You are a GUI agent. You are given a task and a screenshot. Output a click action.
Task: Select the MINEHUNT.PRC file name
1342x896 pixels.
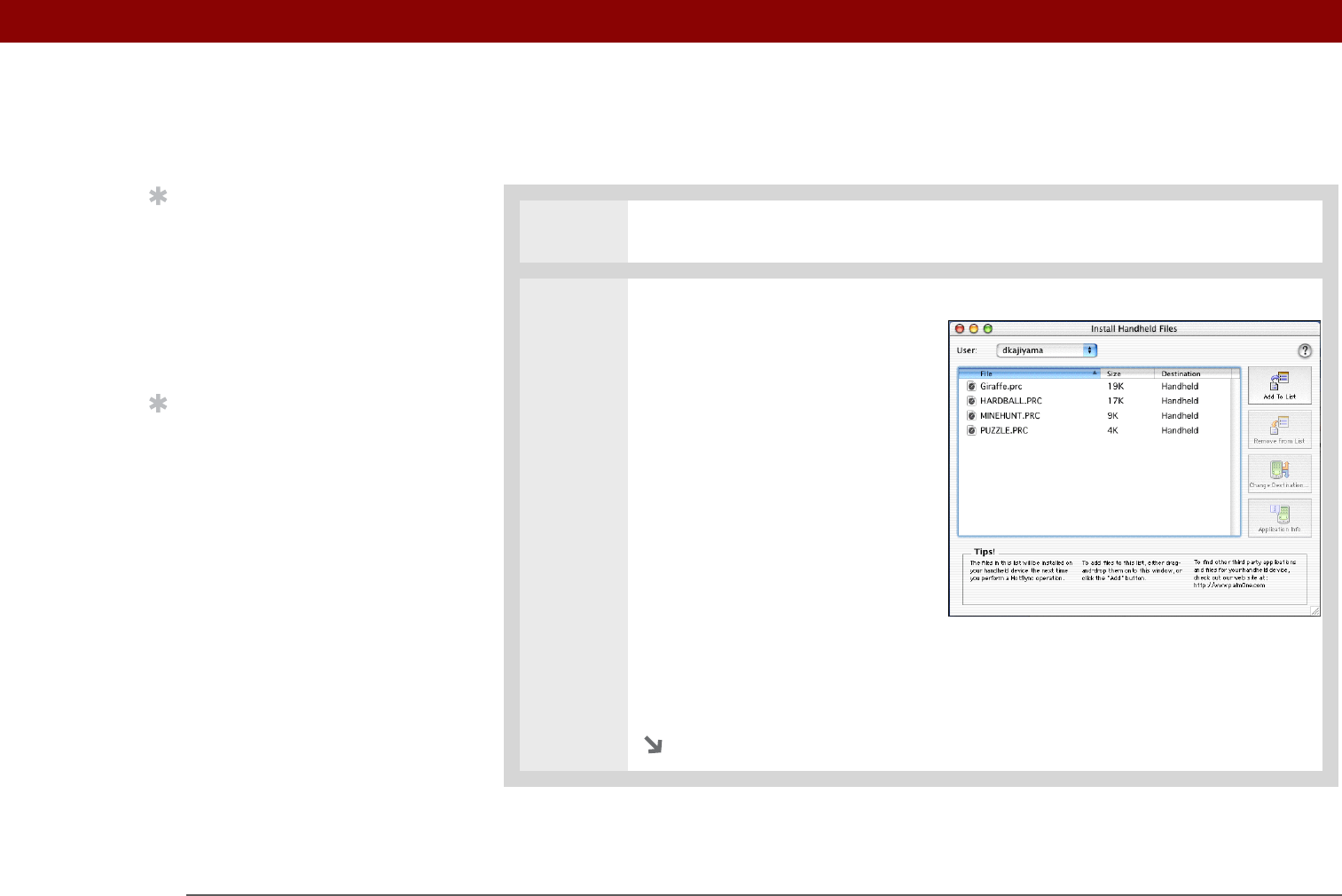coord(1009,416)
